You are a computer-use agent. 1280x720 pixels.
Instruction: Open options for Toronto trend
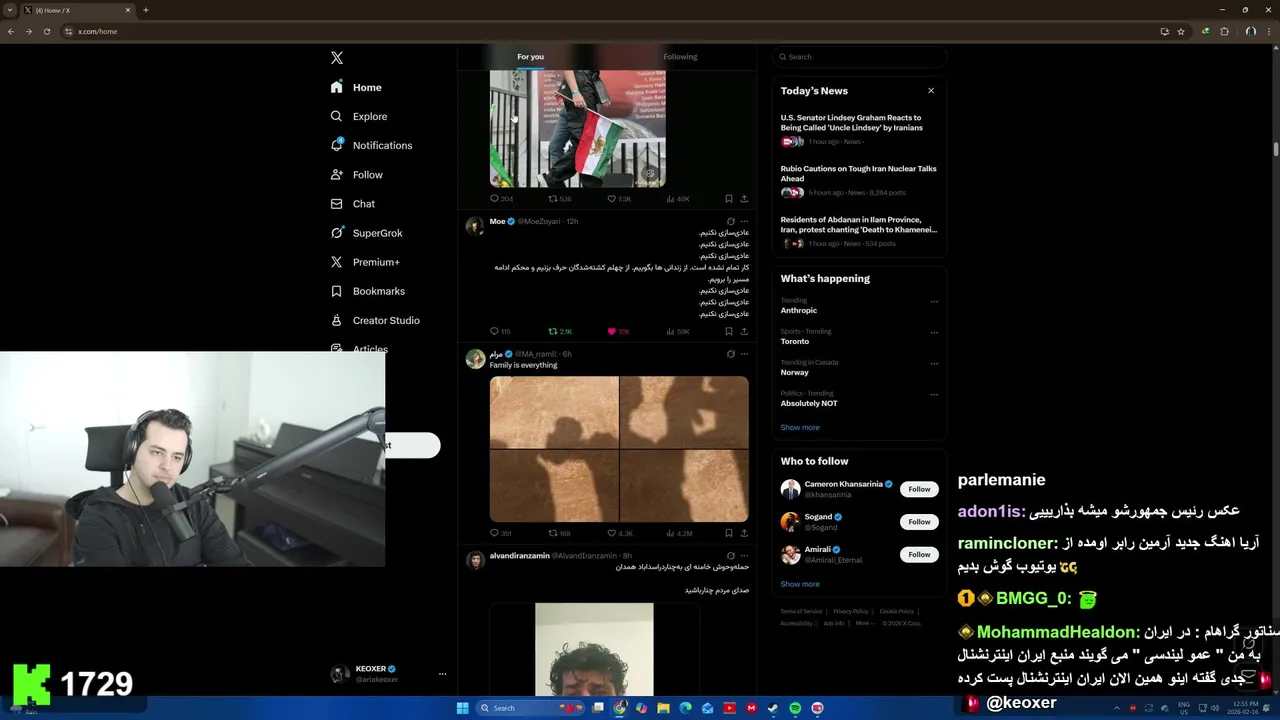click(x=934, y=332)
